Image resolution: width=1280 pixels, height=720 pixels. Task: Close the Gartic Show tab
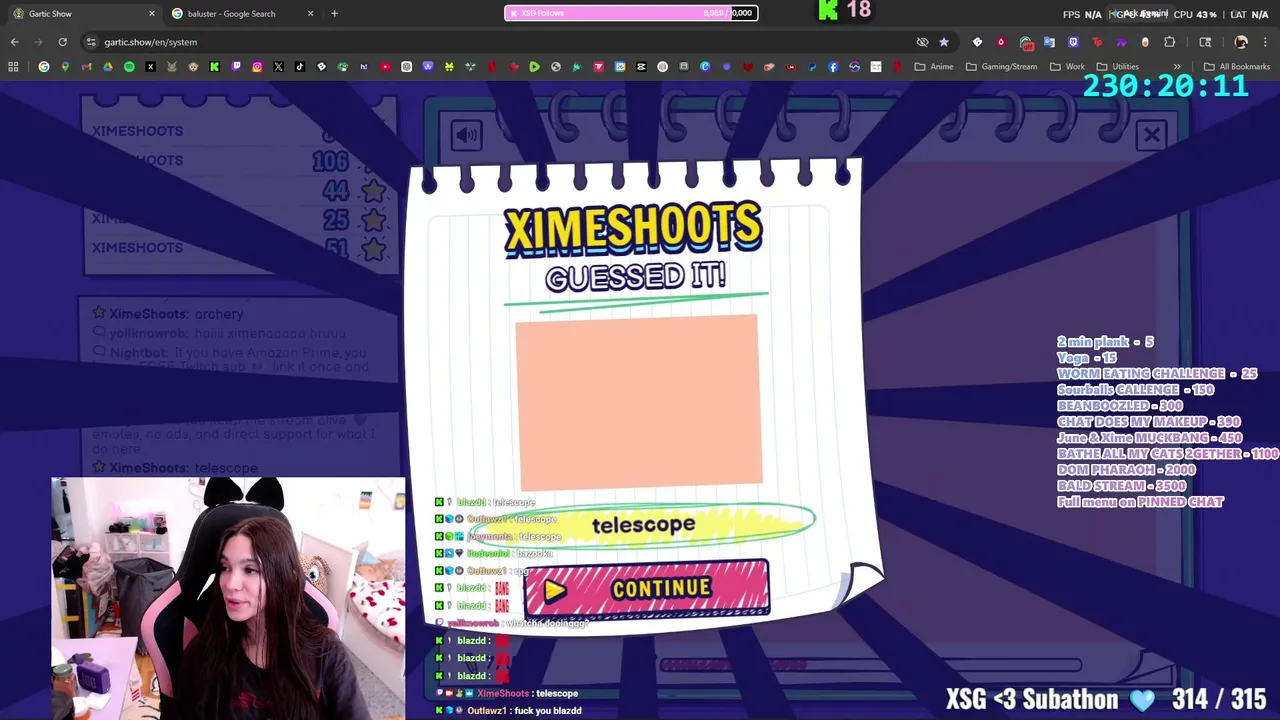pyautogui.click(x=152, y=13)
